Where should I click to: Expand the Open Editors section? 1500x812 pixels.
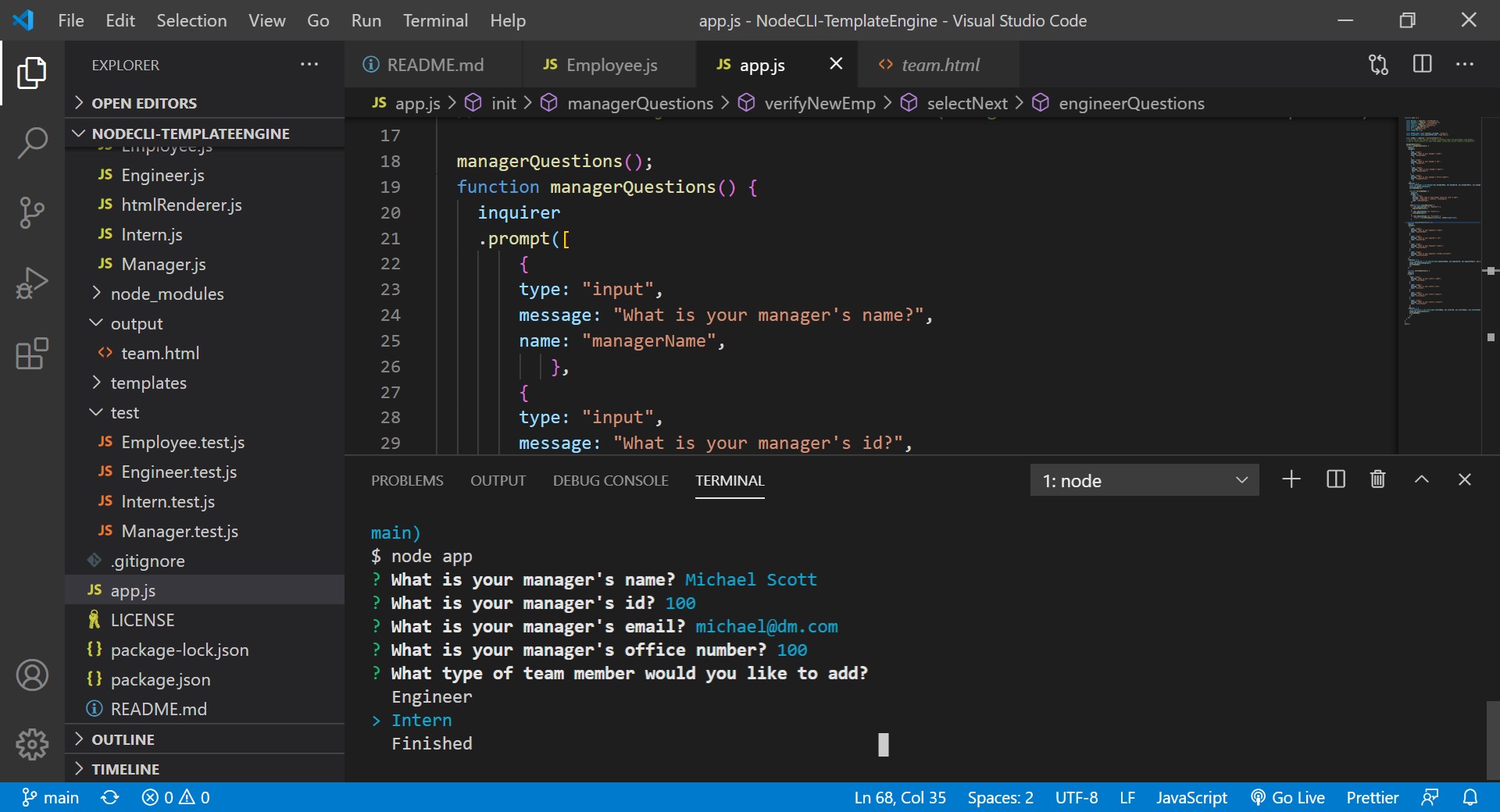[205, 103]
